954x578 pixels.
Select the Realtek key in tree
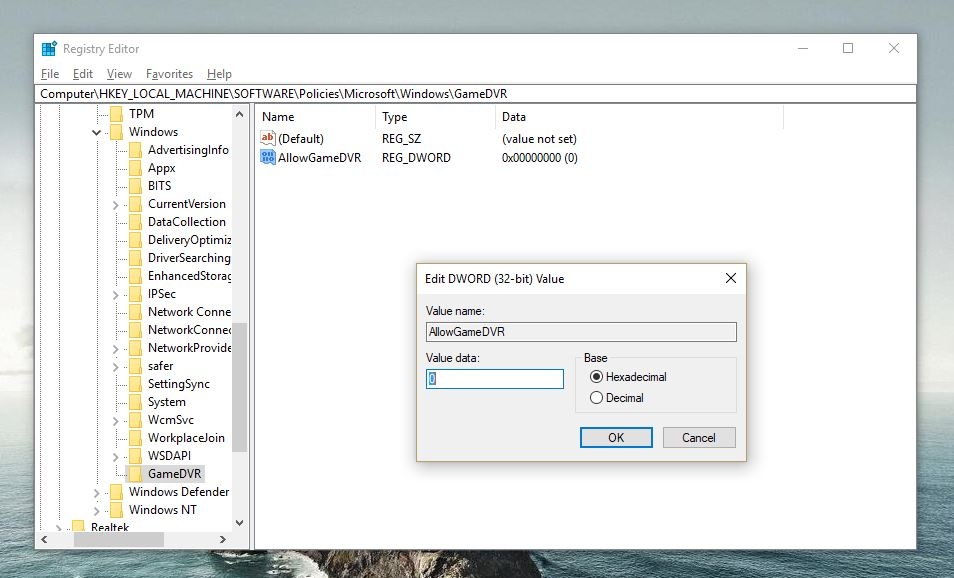point(110,527)
